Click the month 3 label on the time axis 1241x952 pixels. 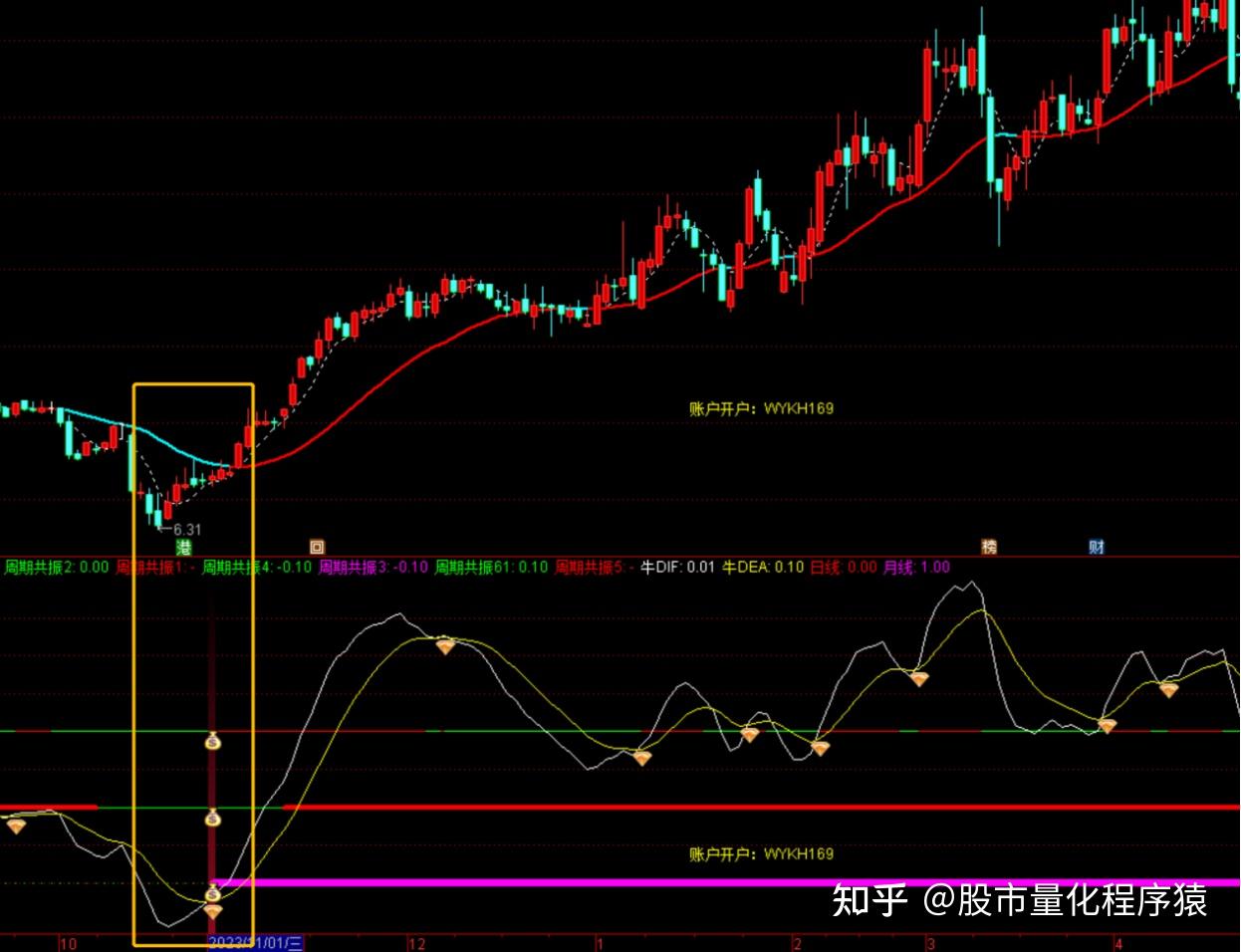(x=931, y=943)
